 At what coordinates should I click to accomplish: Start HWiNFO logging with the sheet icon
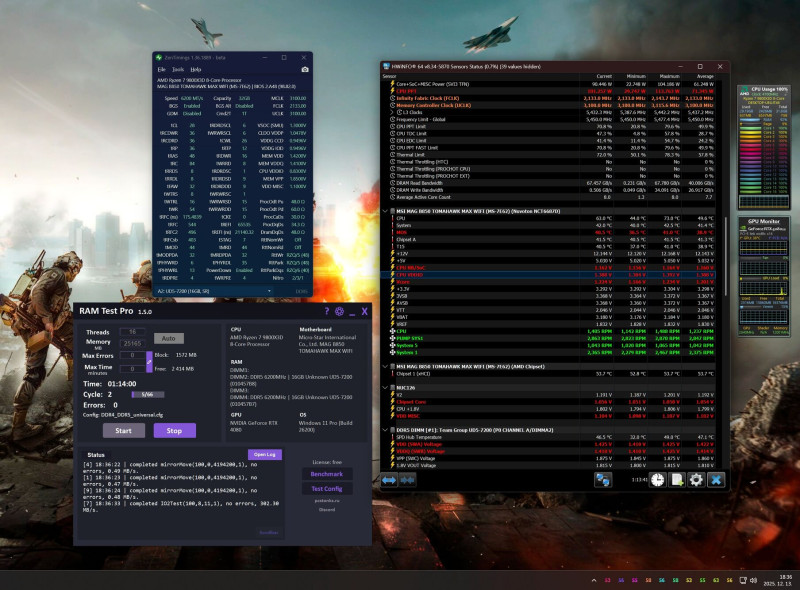coord(677,480)
